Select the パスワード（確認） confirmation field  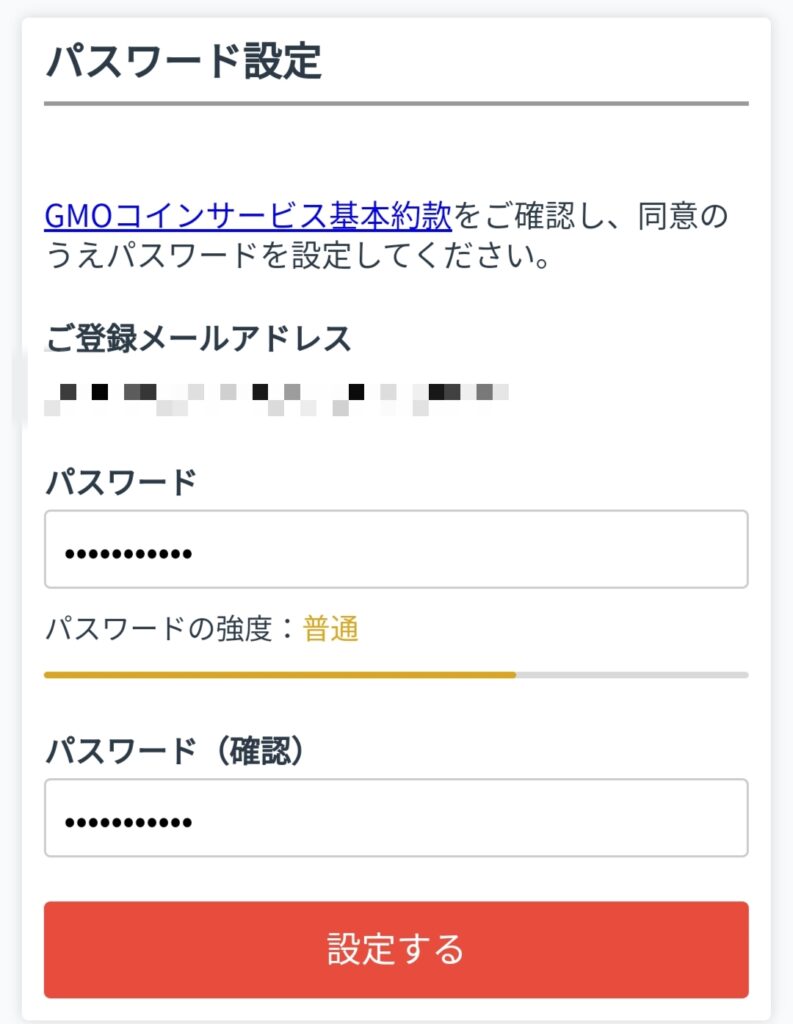(x=396, y=820)
